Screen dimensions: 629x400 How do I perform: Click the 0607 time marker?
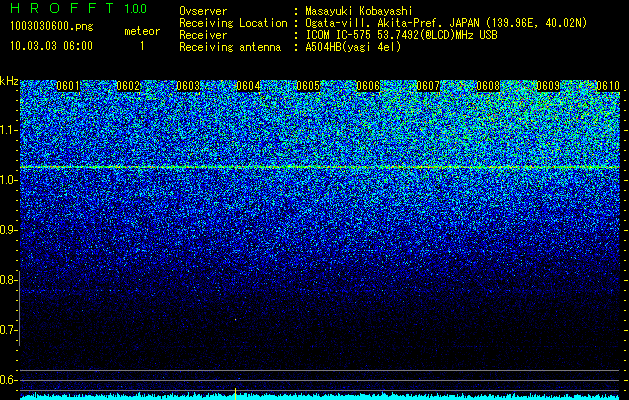point(428,86)
